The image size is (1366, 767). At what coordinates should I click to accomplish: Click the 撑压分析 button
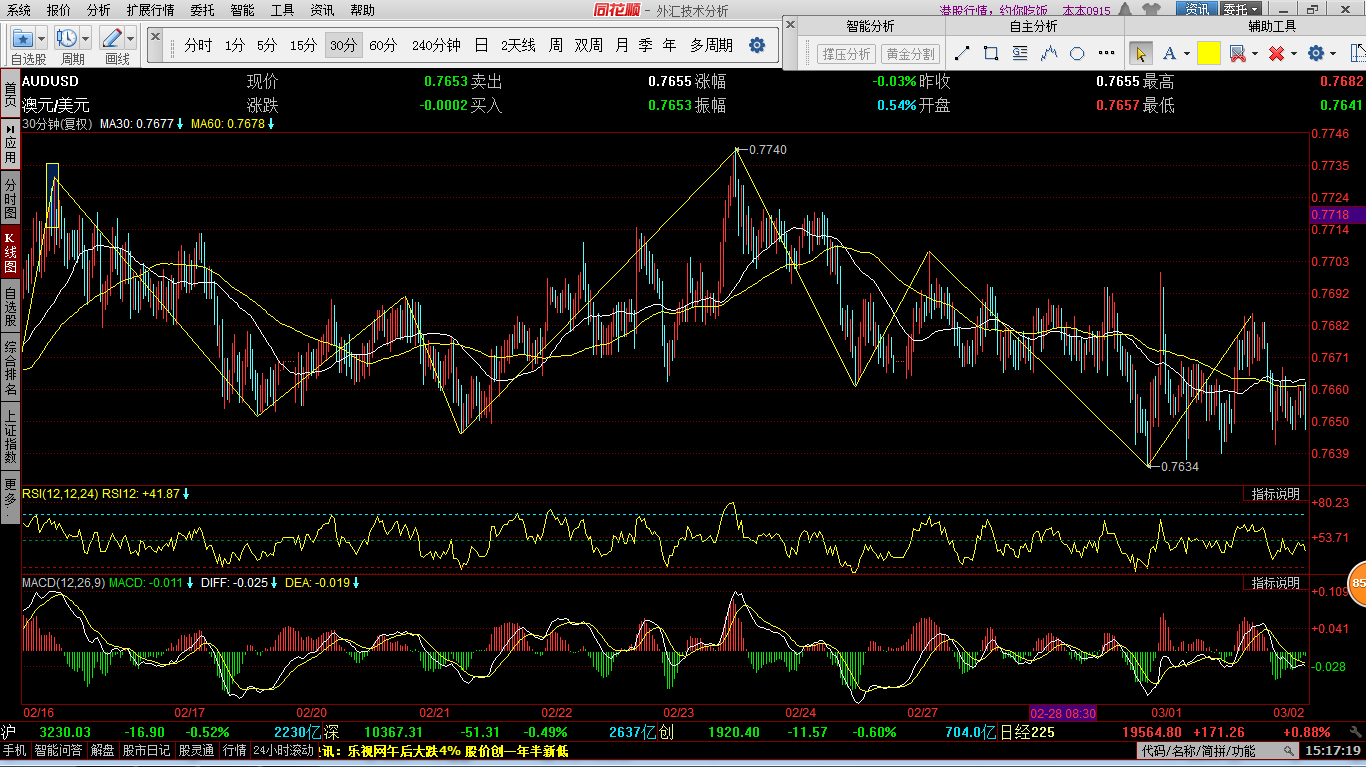pyautogui.click(x=846, y=54)
